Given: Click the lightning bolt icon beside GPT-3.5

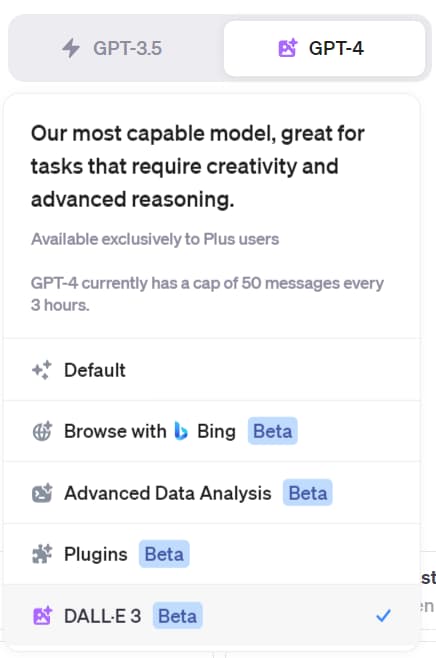Looking at the screenshot, I should point(71,48).
